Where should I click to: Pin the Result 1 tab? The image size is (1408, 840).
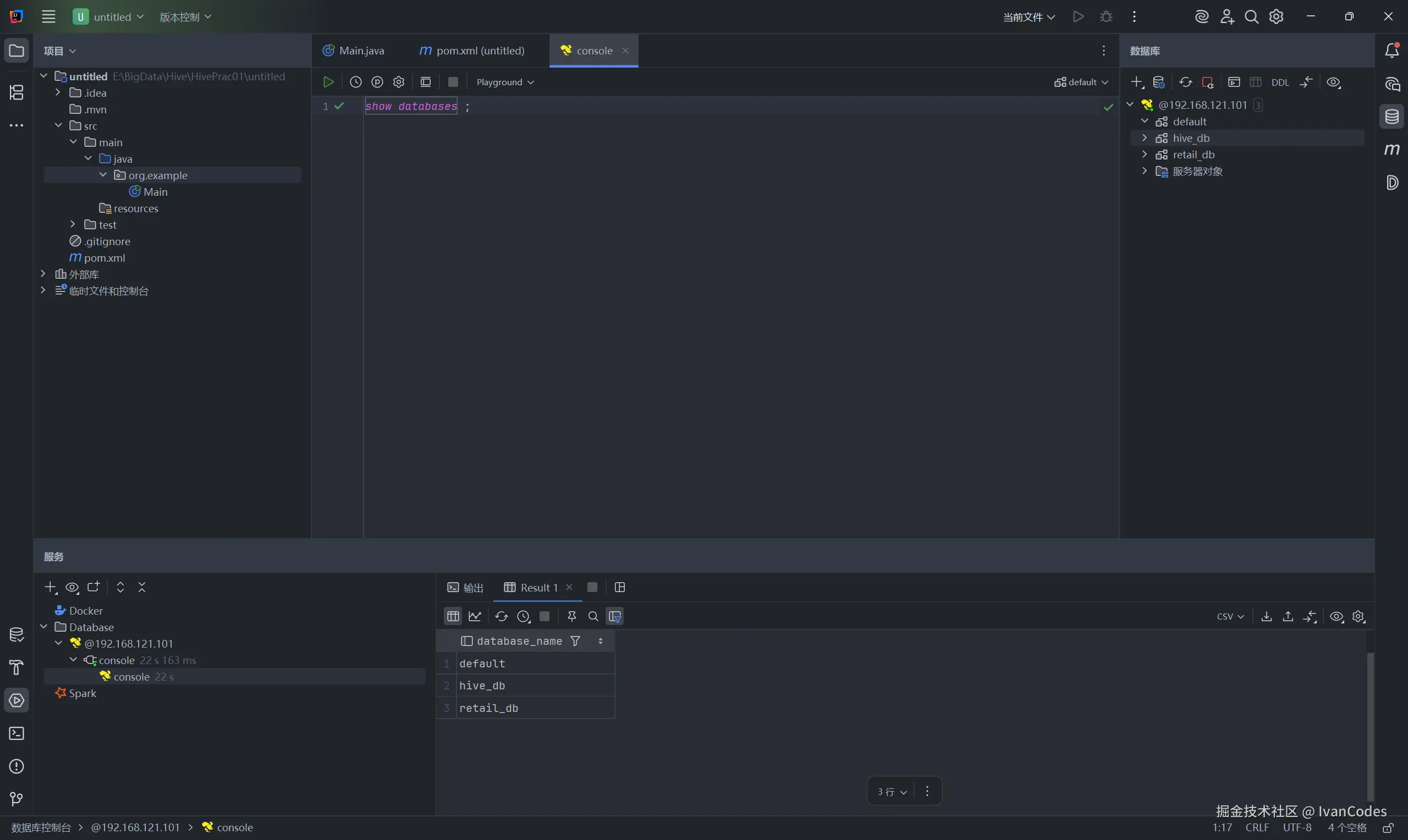point(572,616)
